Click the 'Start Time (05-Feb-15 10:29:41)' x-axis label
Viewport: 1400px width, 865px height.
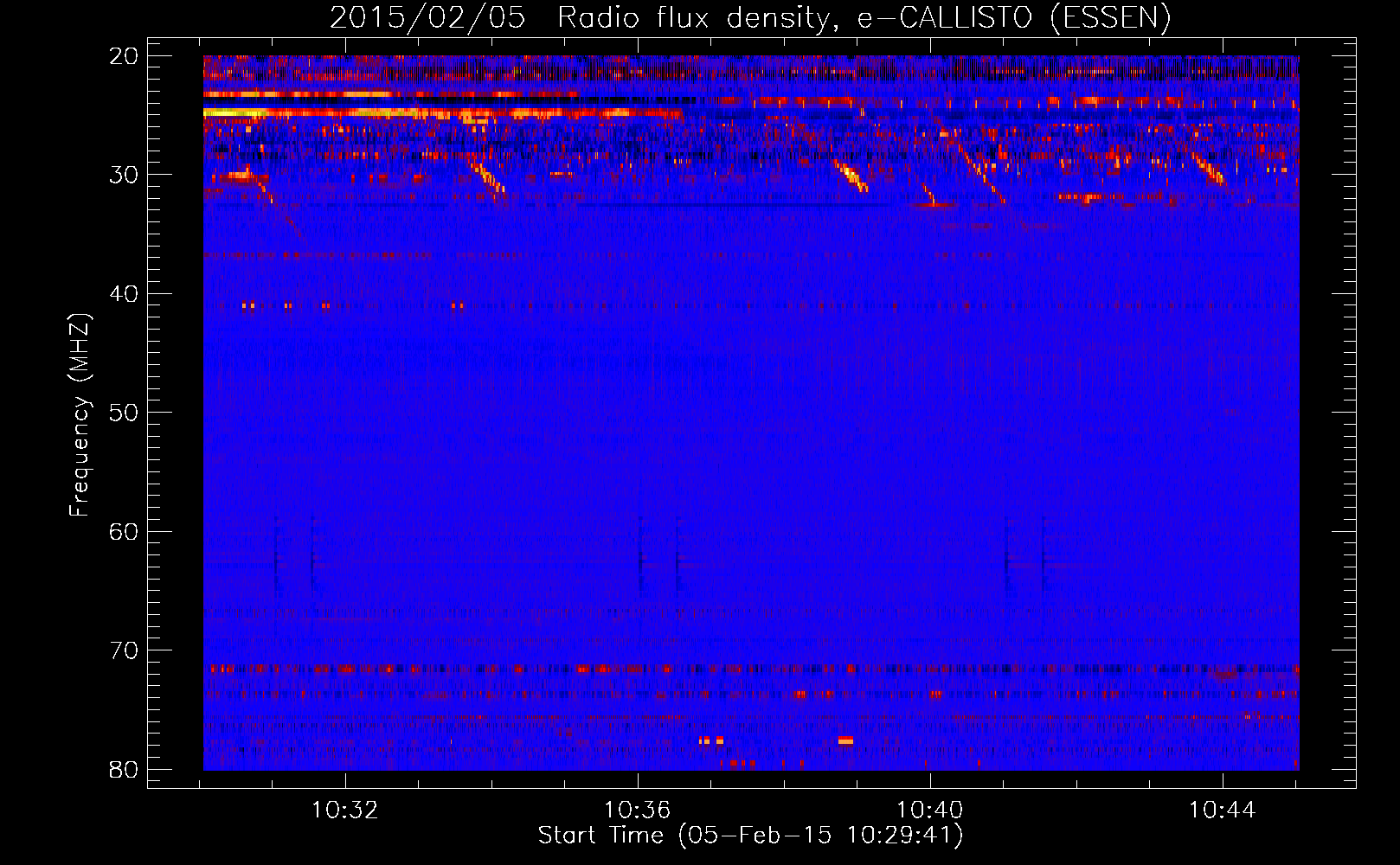click(x=750, y=836)
